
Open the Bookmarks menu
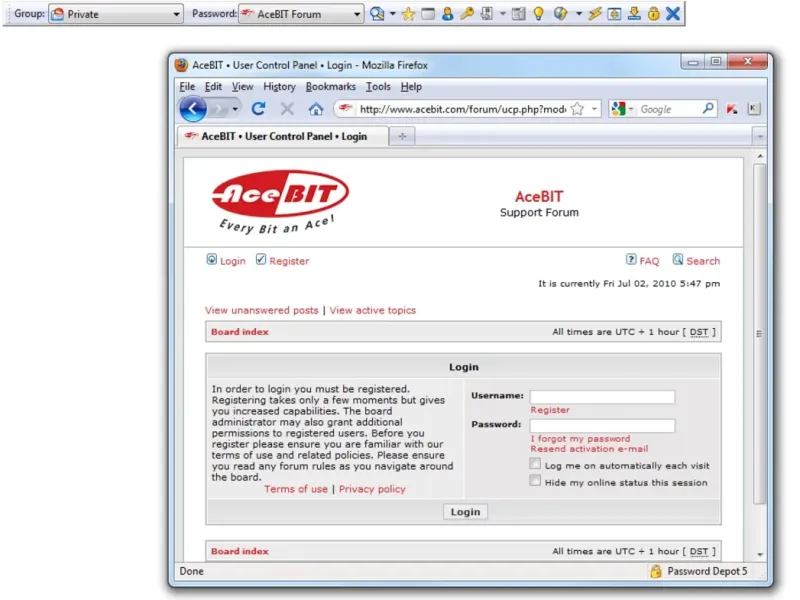coord(331,87)
